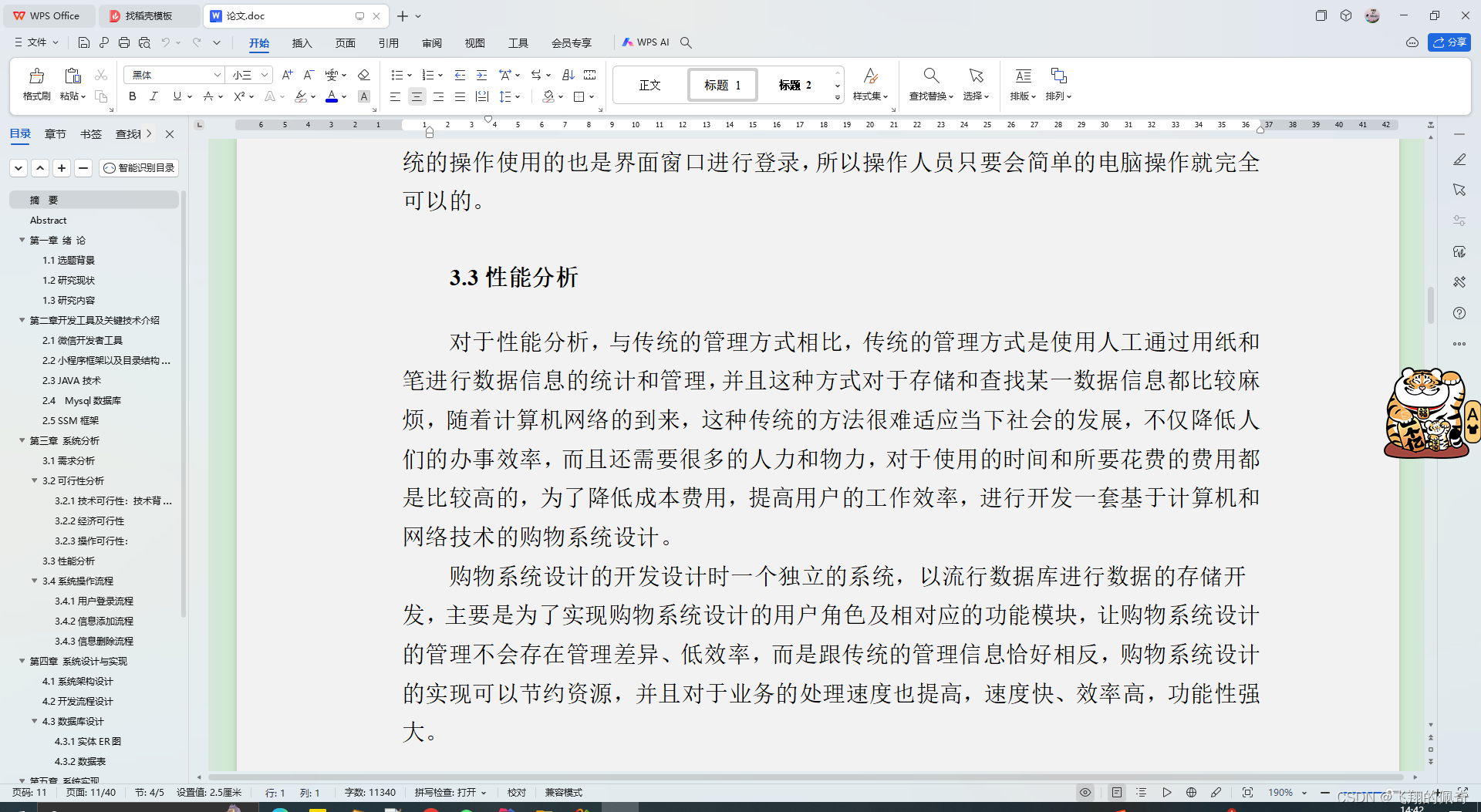Open the Page (页面) ribbon tab
This screenshot has height=812, width=1481.
point(346,42)
